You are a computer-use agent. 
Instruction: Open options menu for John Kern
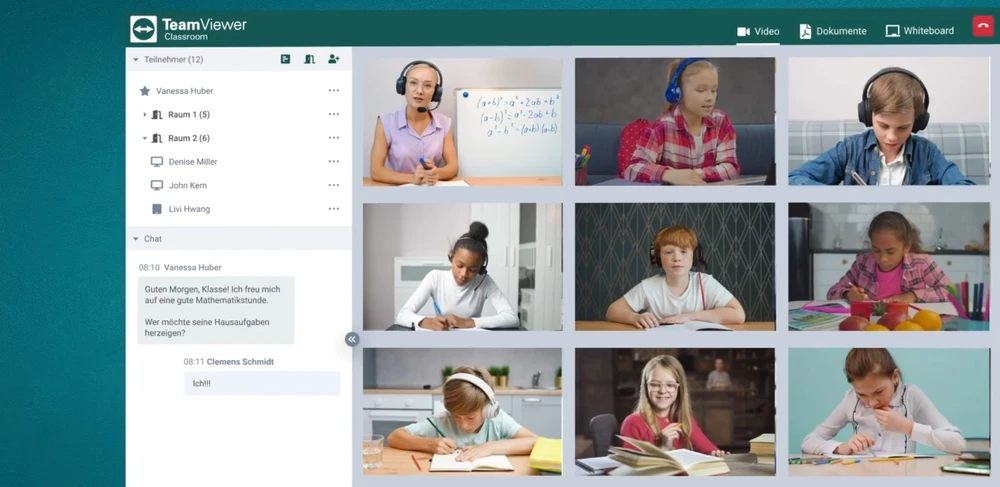tap(334, 185)
